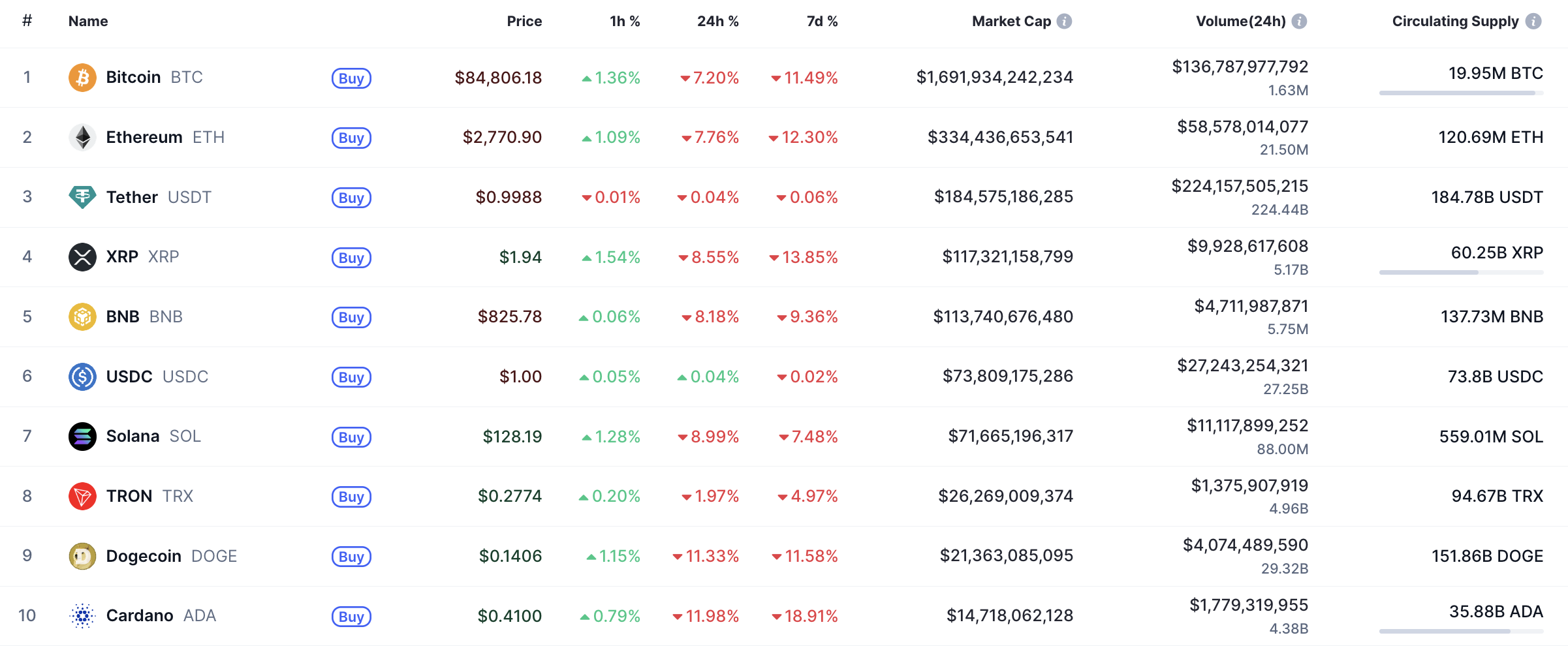Click the Bitcoin coin logo icon
Viewport: 1568px width, 646px height.
(82, 78)
